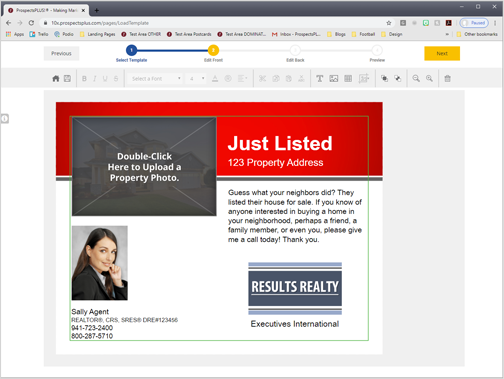Select the 123 Property Address text
The height and width of the screenshot is (379, 504).
click(x=275, y=163)
